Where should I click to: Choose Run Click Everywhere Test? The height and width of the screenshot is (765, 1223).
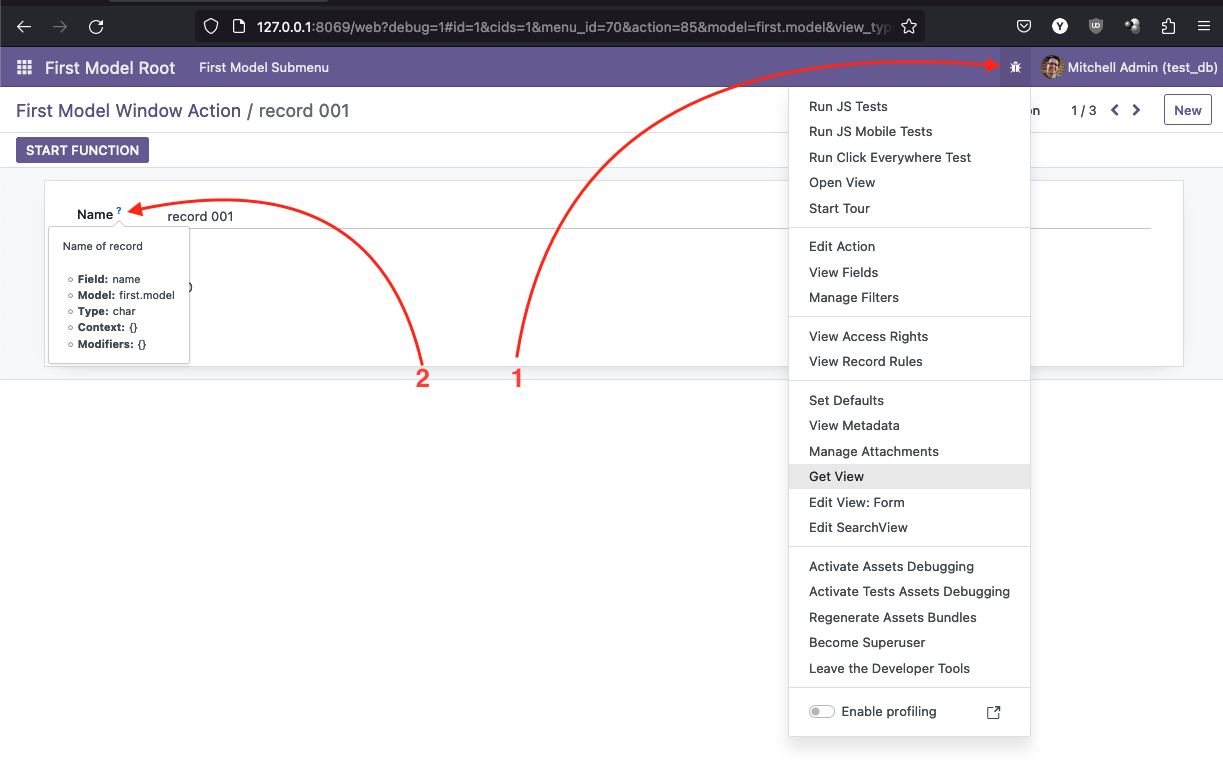[x=890, y=157]
